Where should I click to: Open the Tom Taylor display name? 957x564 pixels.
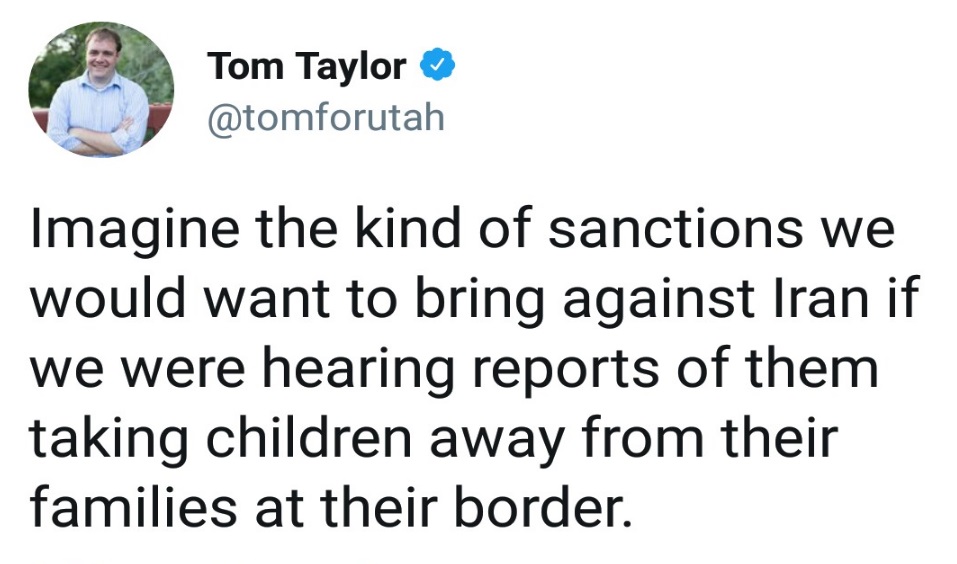pos(307,68)
